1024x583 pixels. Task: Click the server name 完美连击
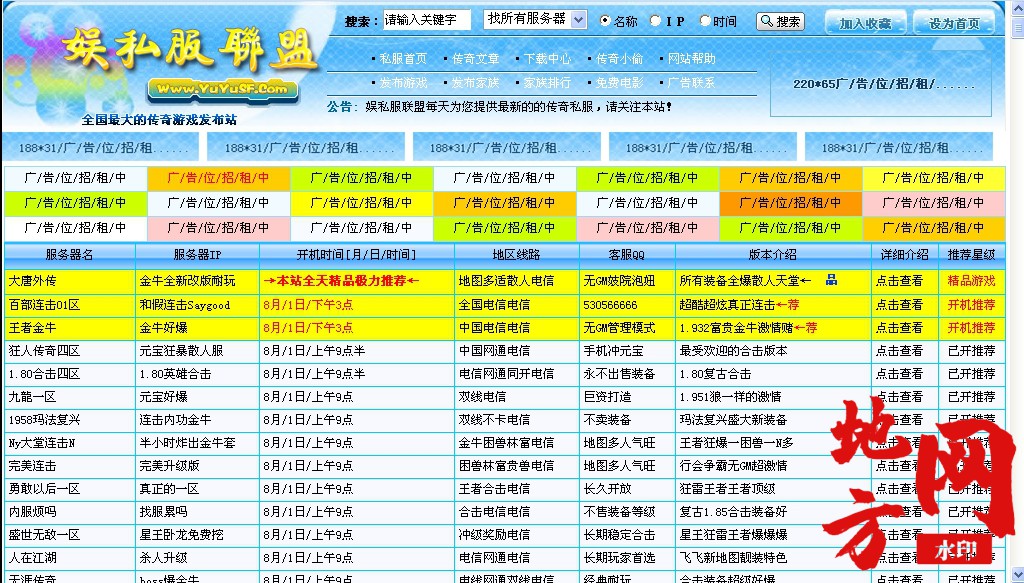(x=33, y=466)
